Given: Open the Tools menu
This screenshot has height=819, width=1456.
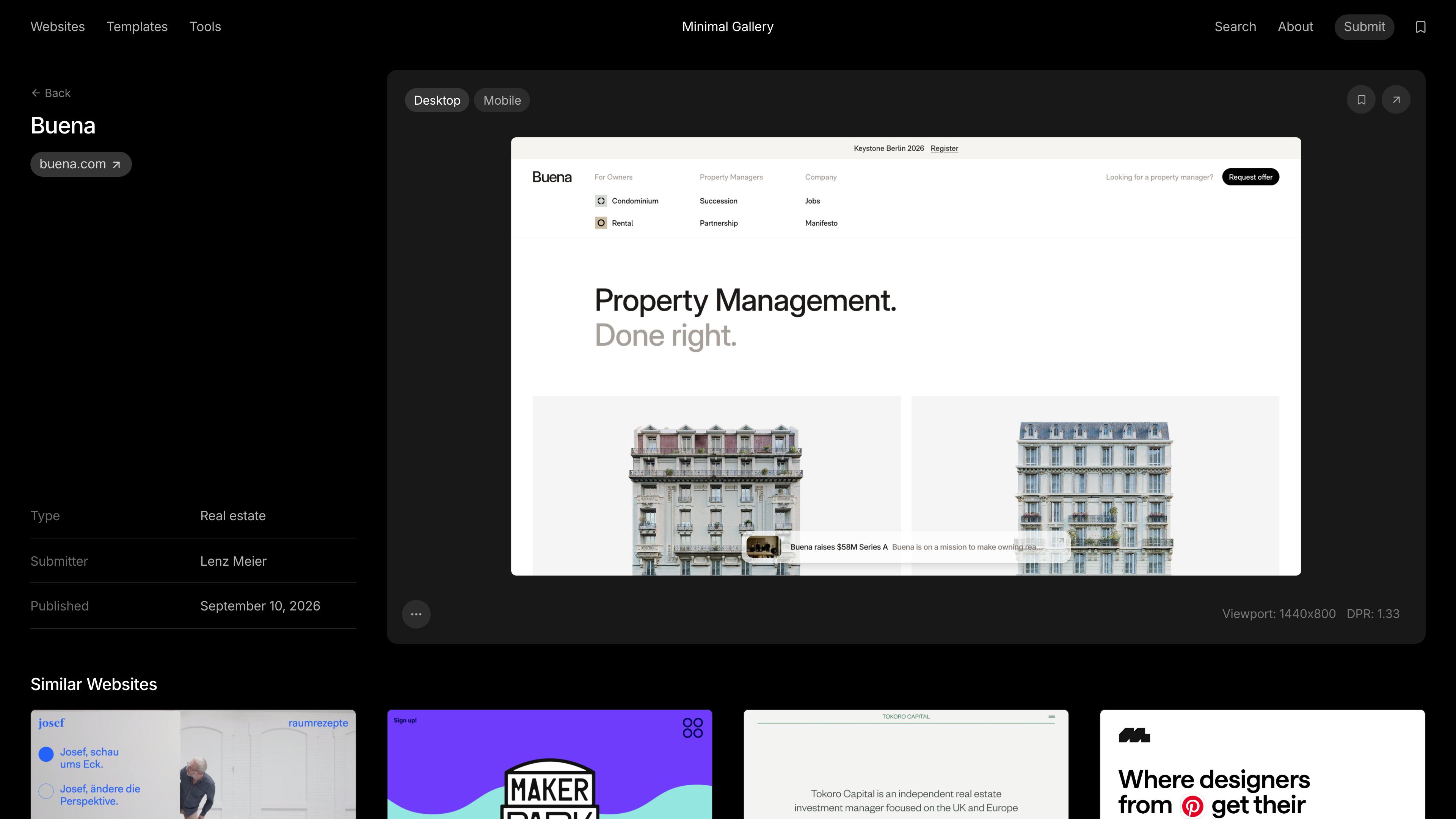Looking at the screenshot, I should pyautogui.click(x=205, y=27).
